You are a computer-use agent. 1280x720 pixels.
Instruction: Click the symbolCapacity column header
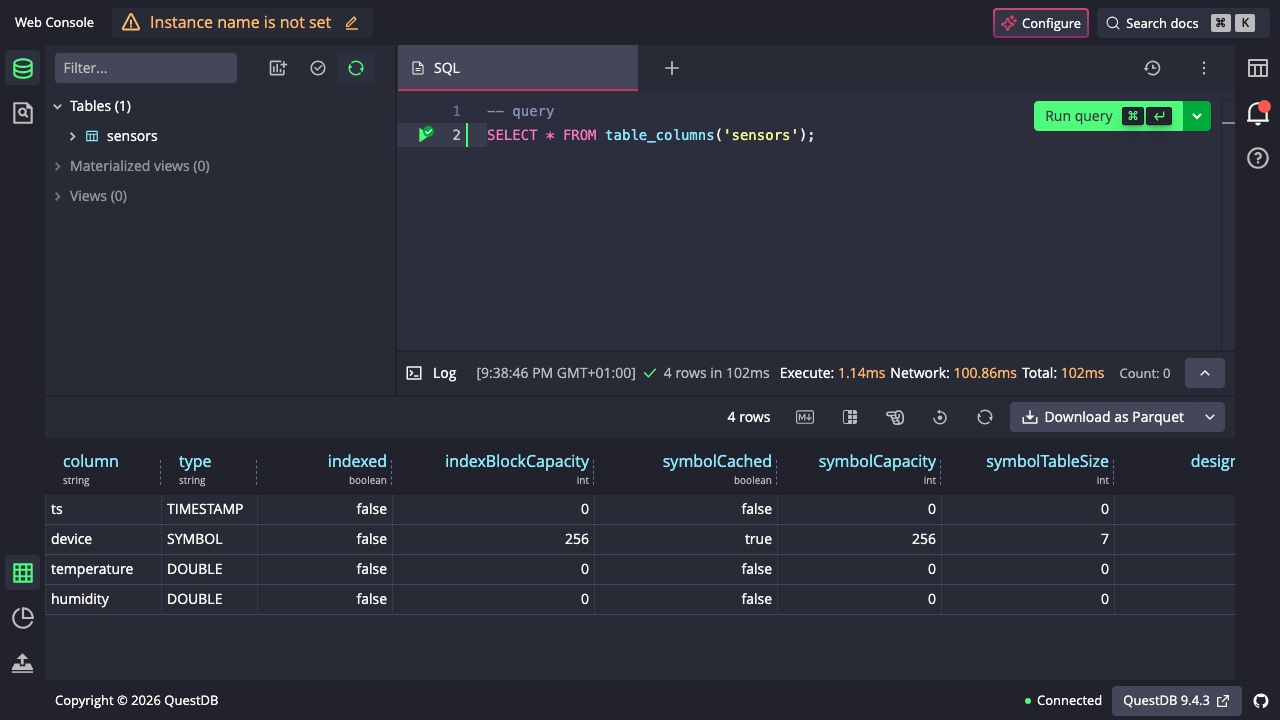pyautogui.click(x=877, y=461)
